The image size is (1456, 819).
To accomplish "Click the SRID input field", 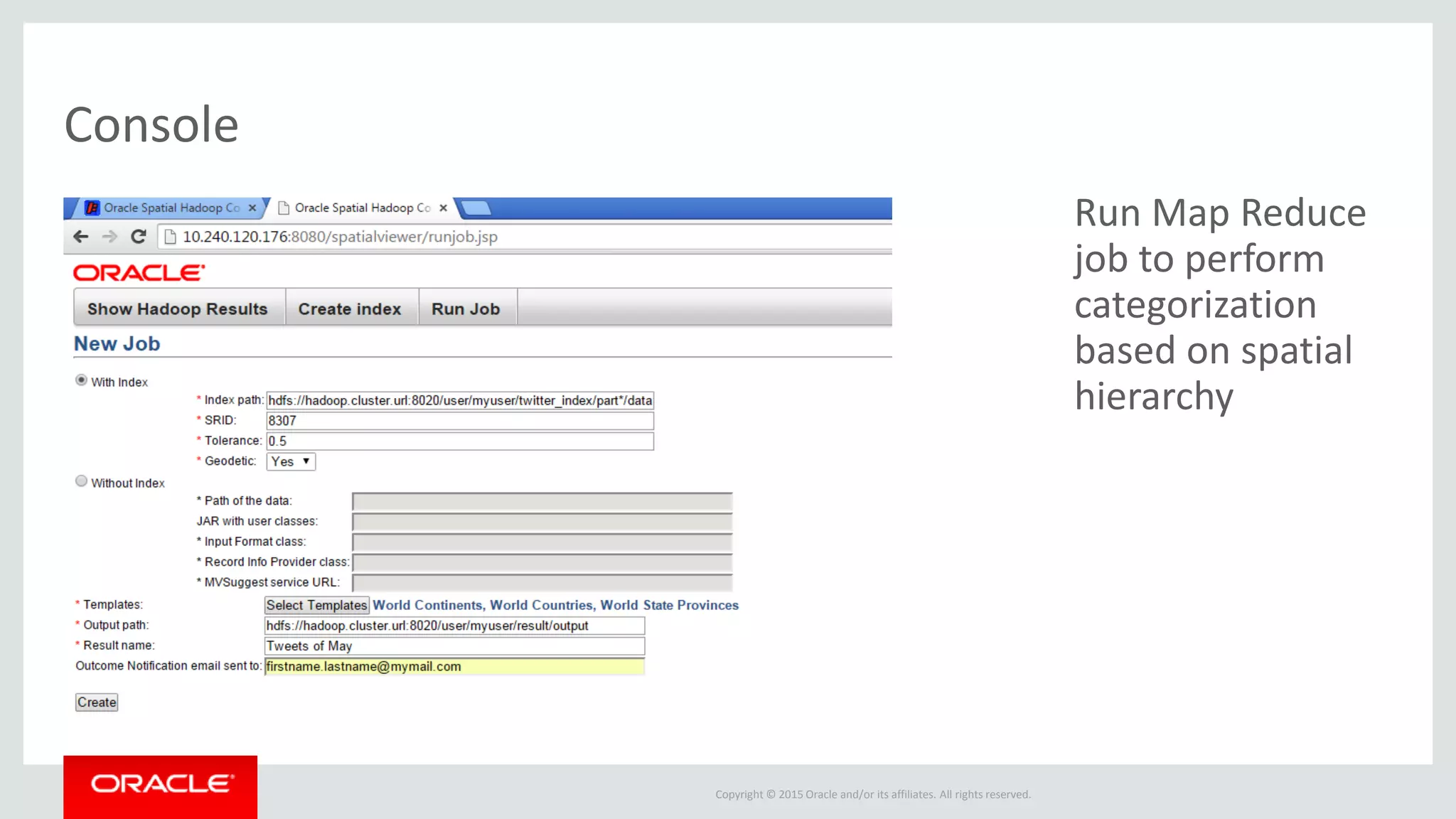I will 460,421.
